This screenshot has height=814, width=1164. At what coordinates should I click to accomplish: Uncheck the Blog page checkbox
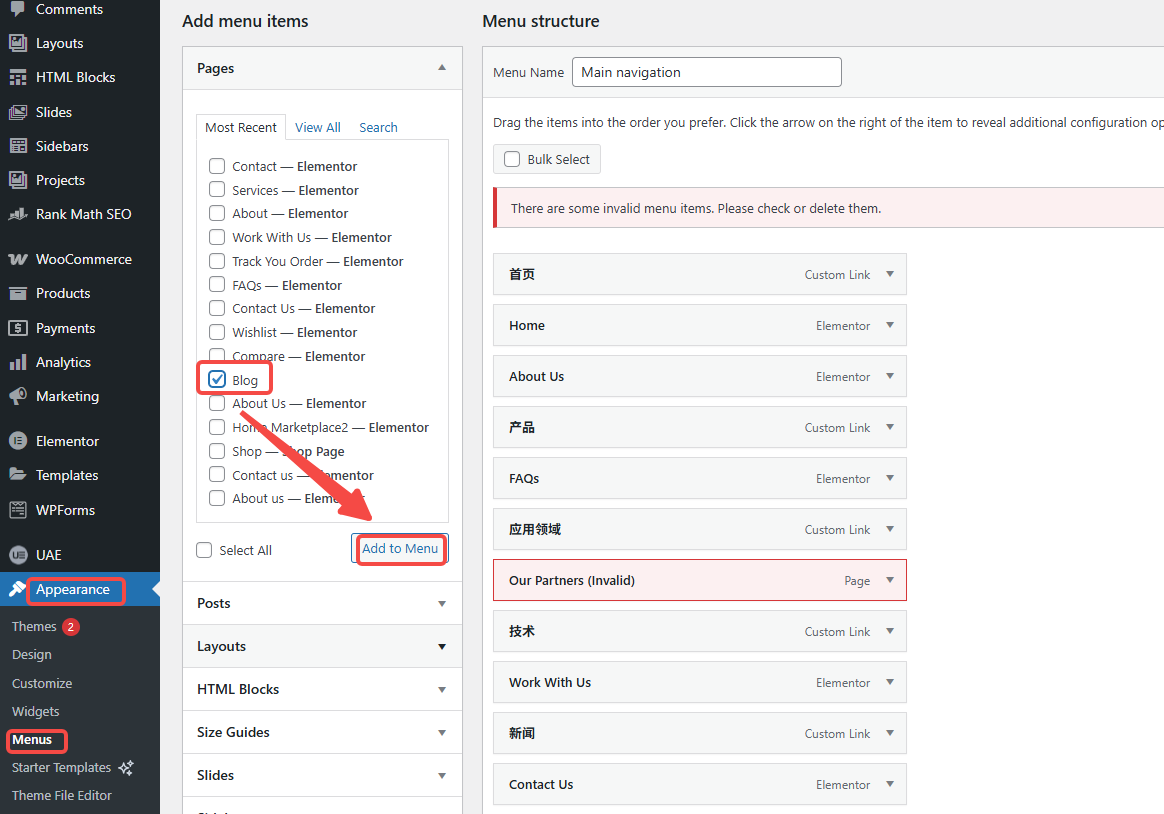(x=217, y=380)
